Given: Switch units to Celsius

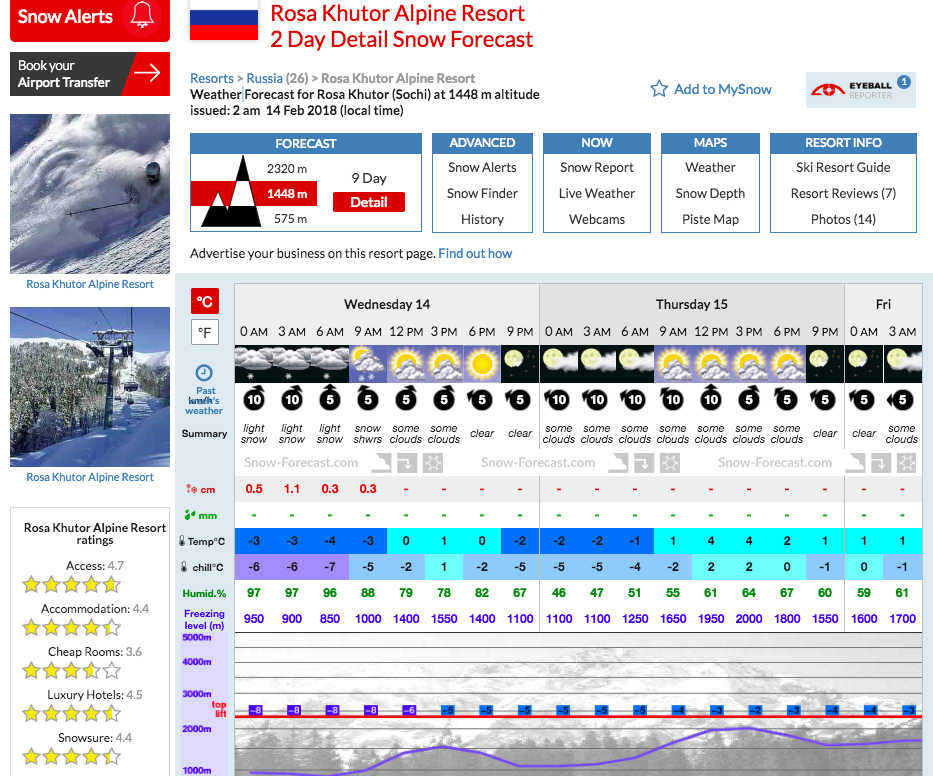Looking at the screenshot, I should pos(205,302).
